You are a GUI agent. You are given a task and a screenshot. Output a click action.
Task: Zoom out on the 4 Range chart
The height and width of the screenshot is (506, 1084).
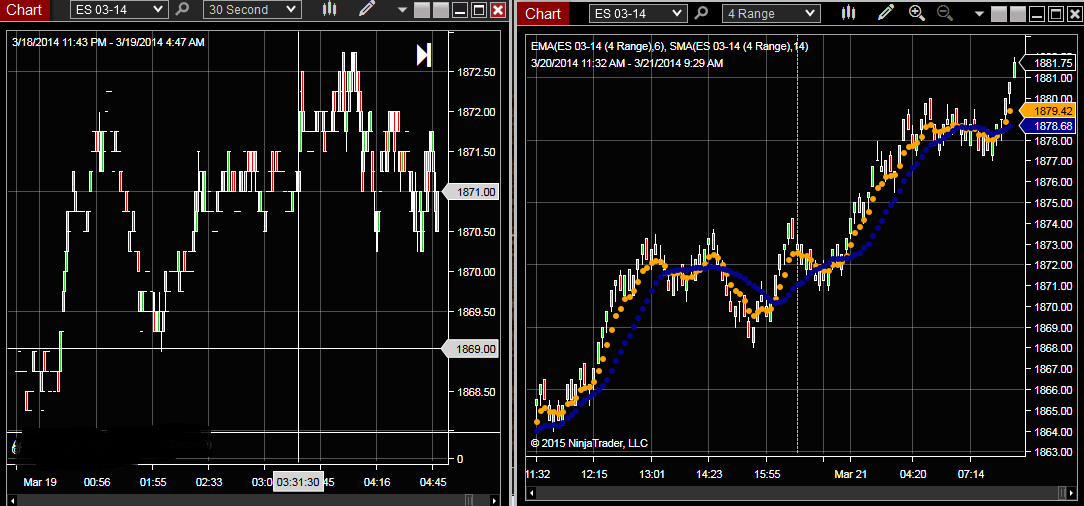pos(944,12)
